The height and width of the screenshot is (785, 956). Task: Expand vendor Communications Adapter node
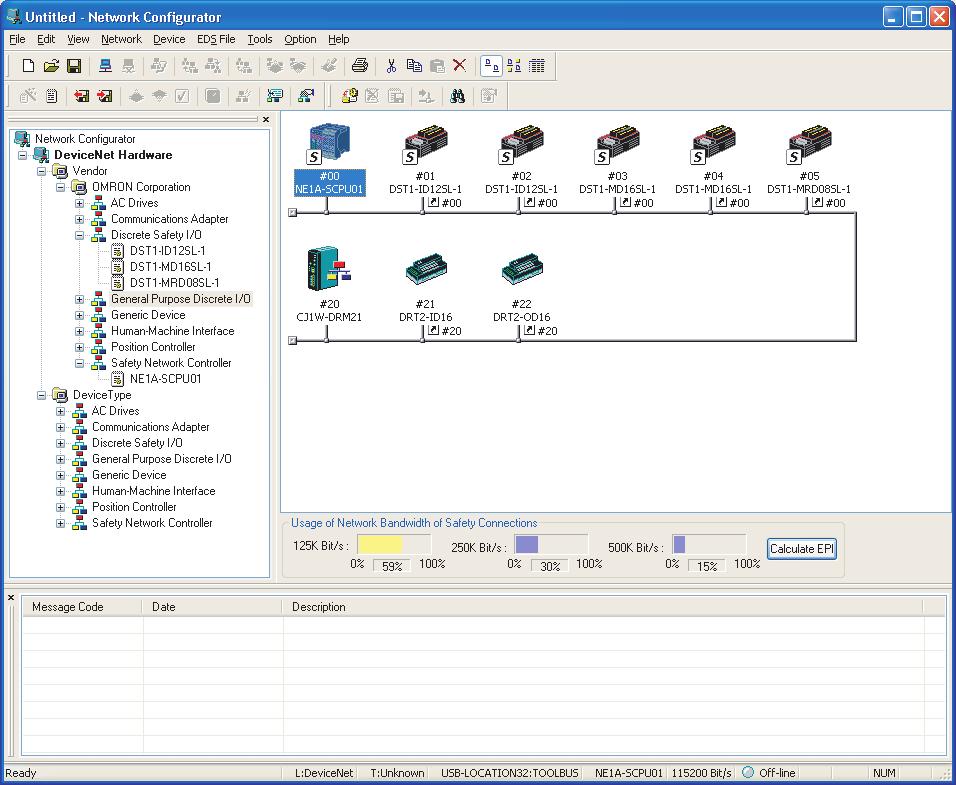(x=79, y=219)
